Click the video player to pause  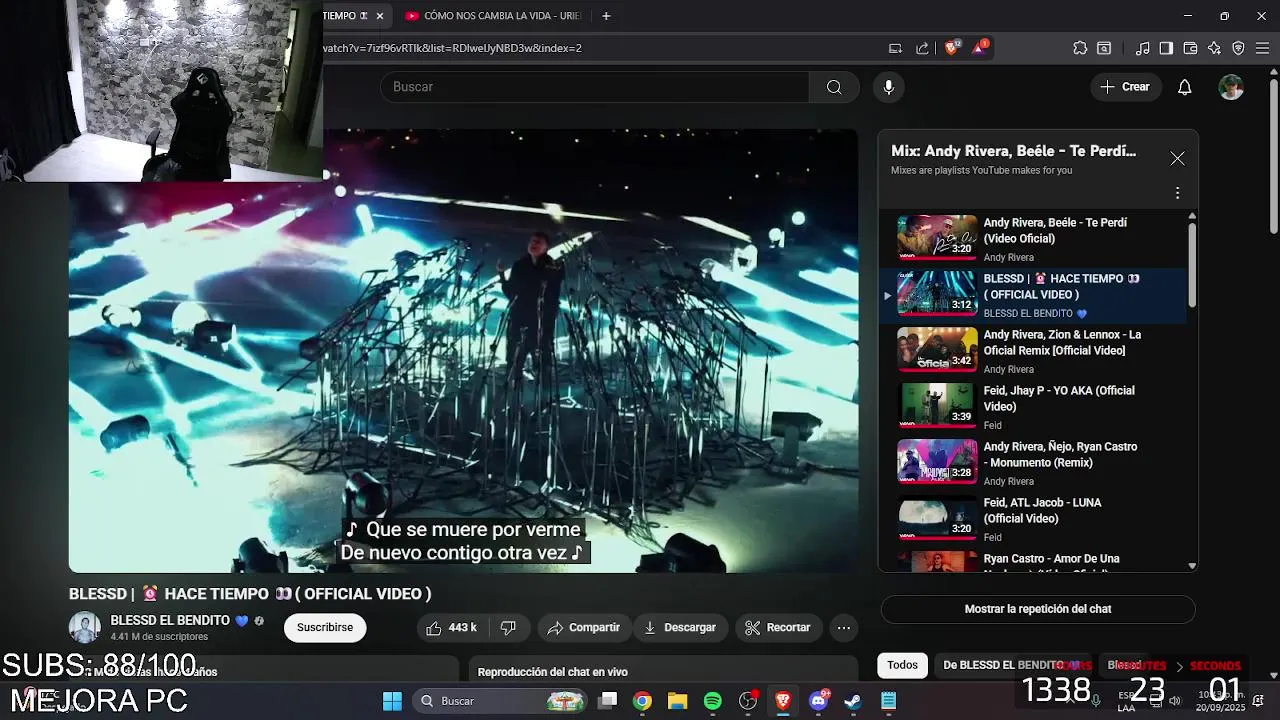tap(463, 350)
